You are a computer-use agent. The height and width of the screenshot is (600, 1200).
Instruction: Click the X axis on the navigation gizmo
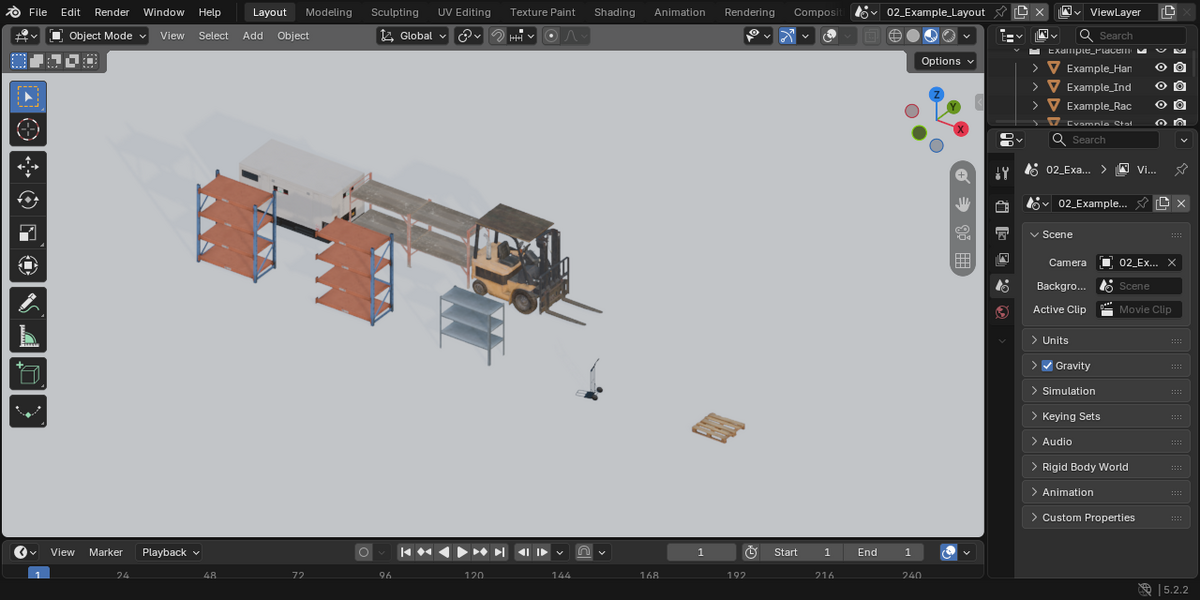click(x=961, y=129)
